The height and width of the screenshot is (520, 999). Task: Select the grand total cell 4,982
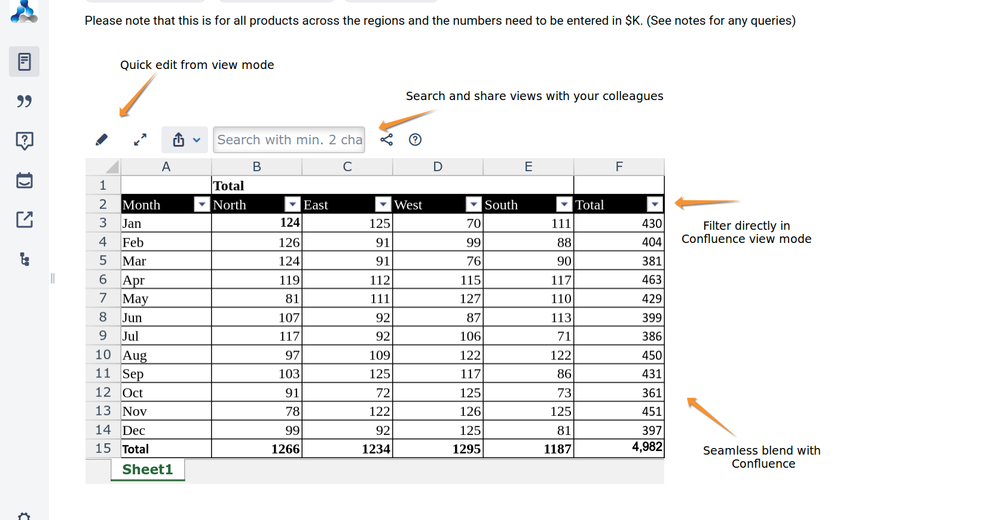[x=619, y=448]
